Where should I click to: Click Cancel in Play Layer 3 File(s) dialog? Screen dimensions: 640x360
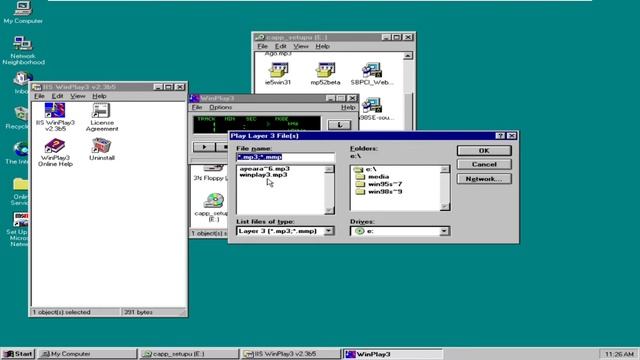tap(484, 164)
